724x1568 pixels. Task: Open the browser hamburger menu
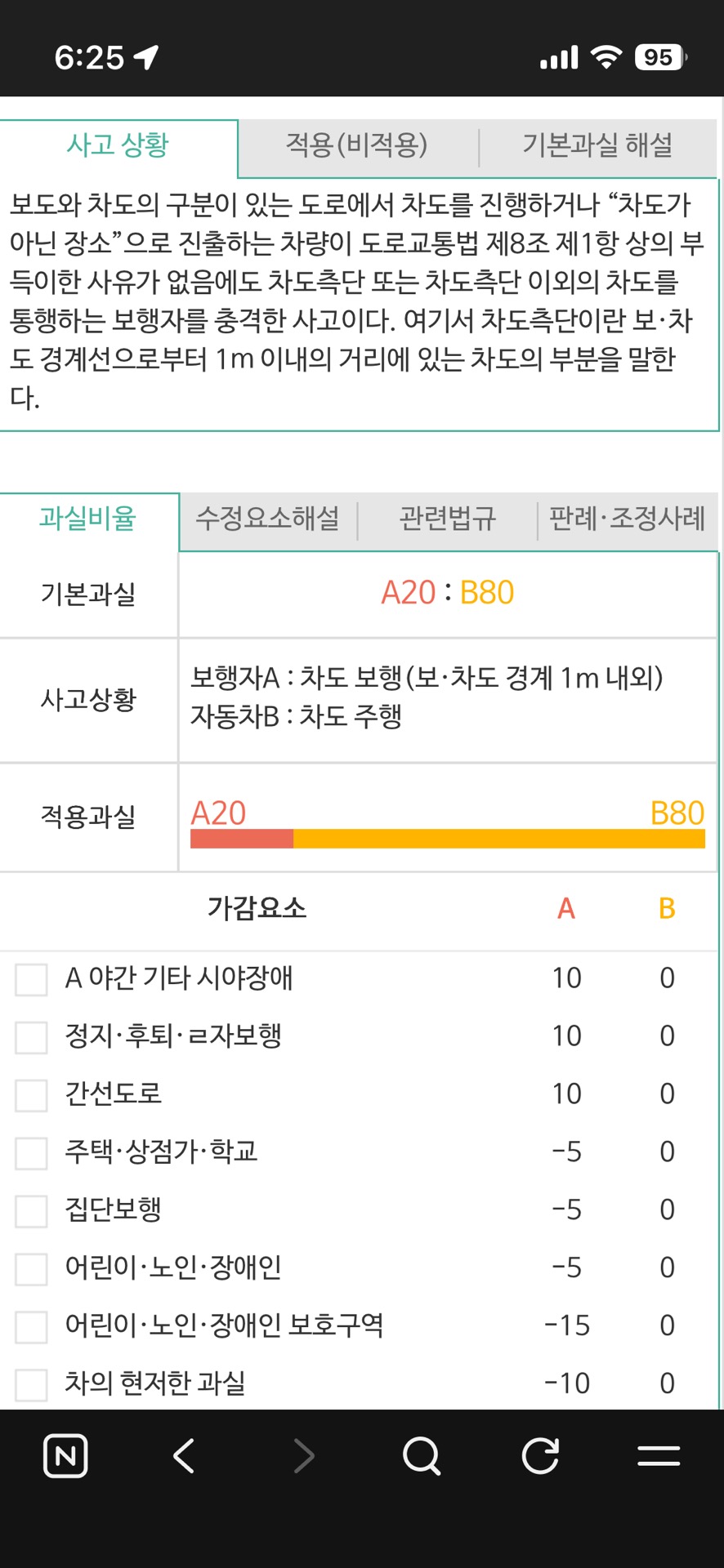[x=659, y=1455]
